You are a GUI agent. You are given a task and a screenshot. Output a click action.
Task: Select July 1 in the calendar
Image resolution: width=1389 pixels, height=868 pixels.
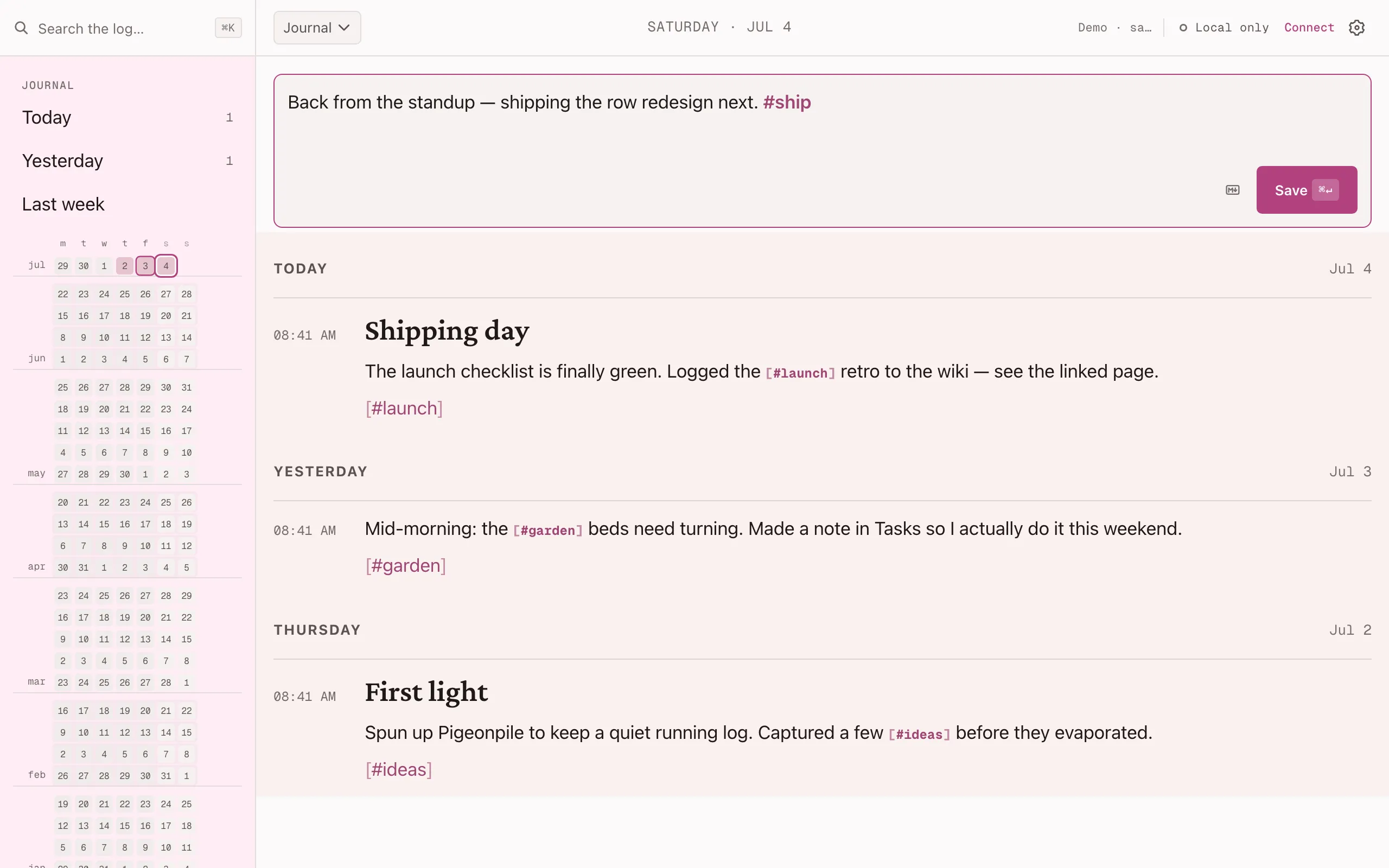pyautogui.click(x=104, y=266)
